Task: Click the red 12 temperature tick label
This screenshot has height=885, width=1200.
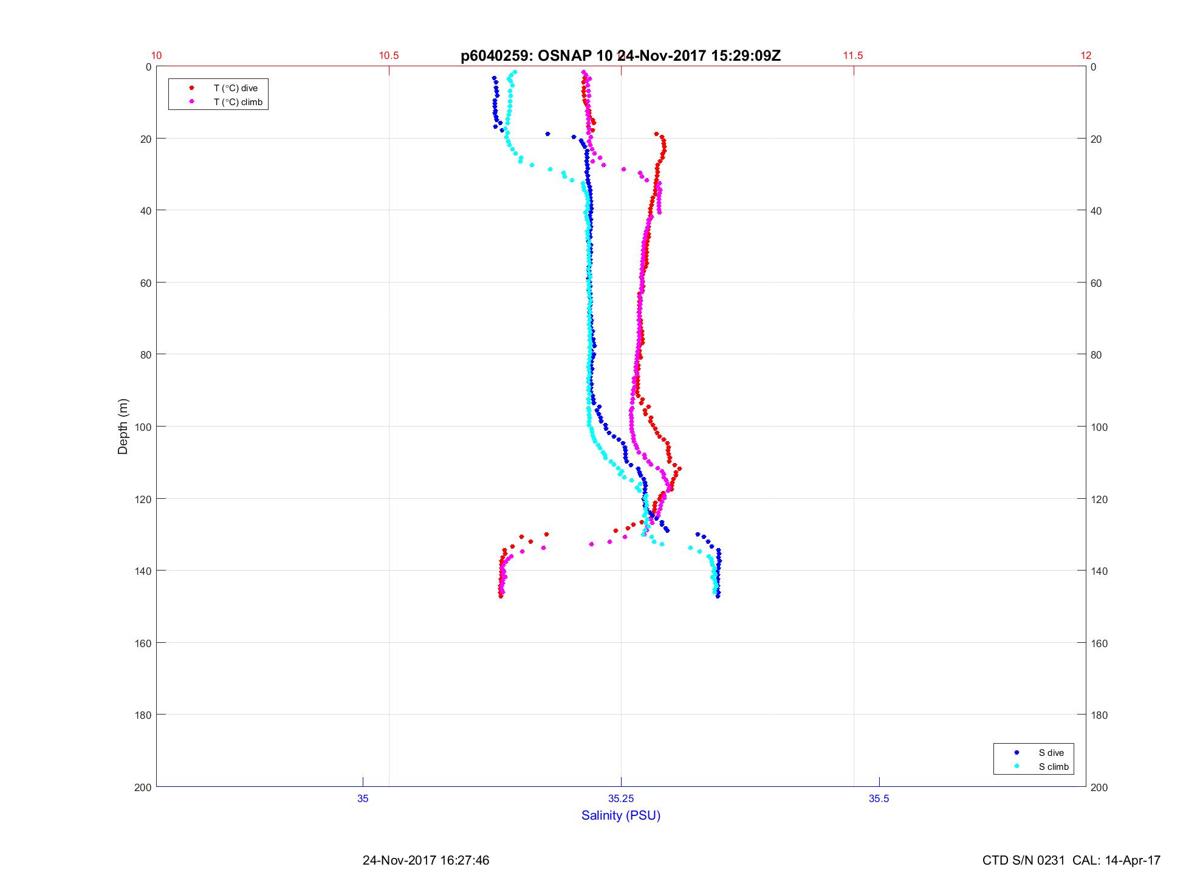Action: 1086,56
